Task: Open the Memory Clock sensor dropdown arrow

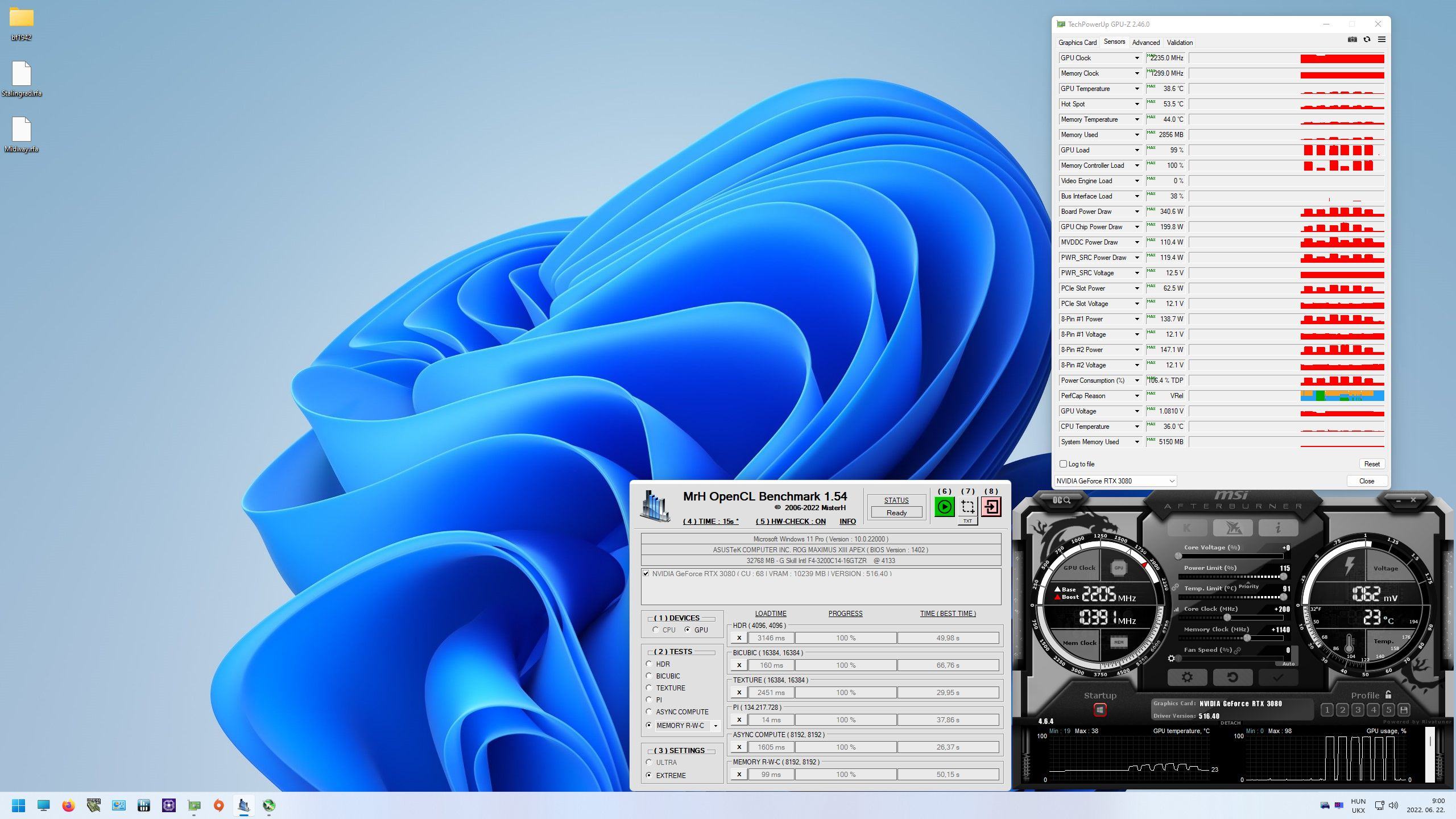Action: [1137, 73]
